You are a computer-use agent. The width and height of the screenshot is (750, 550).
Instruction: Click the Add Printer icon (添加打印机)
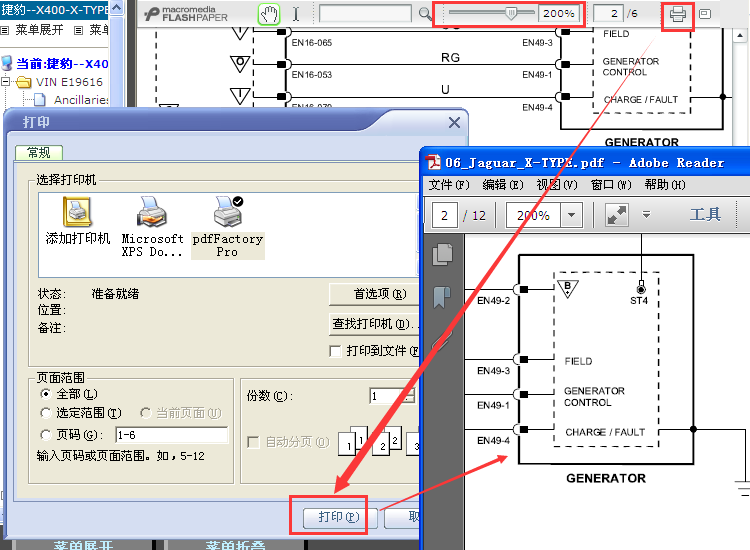pos(77,221)
